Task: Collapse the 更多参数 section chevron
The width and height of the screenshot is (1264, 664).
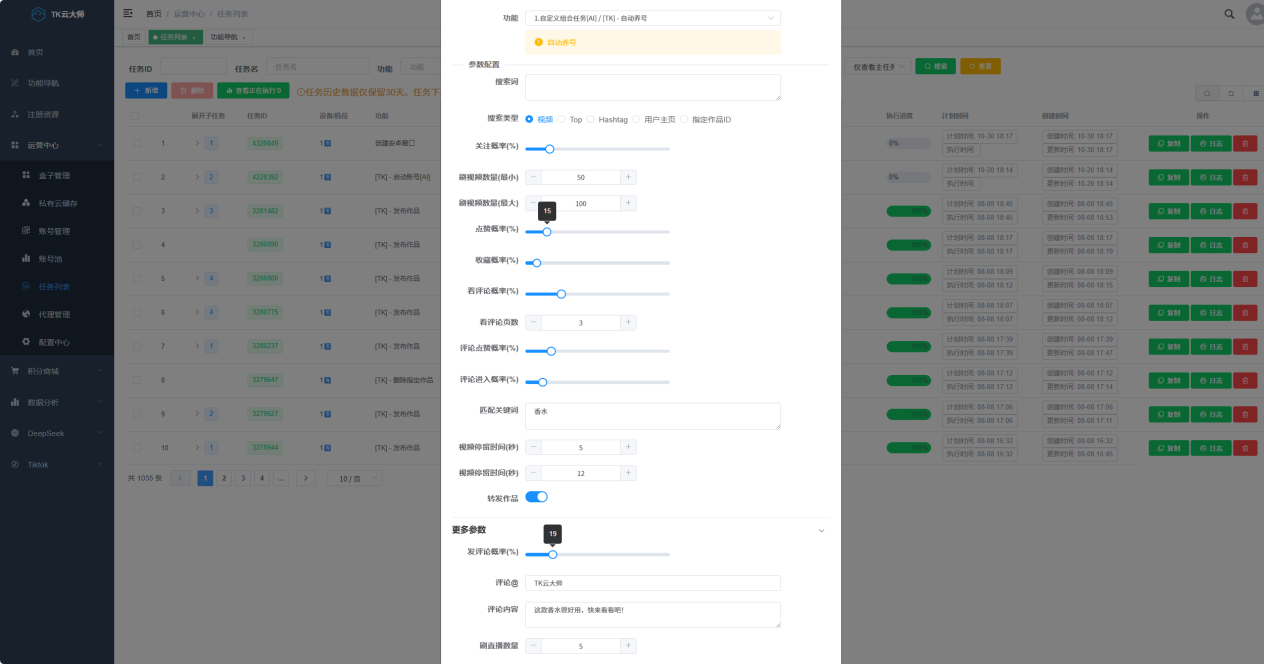Action: click(x=821, y=531)
